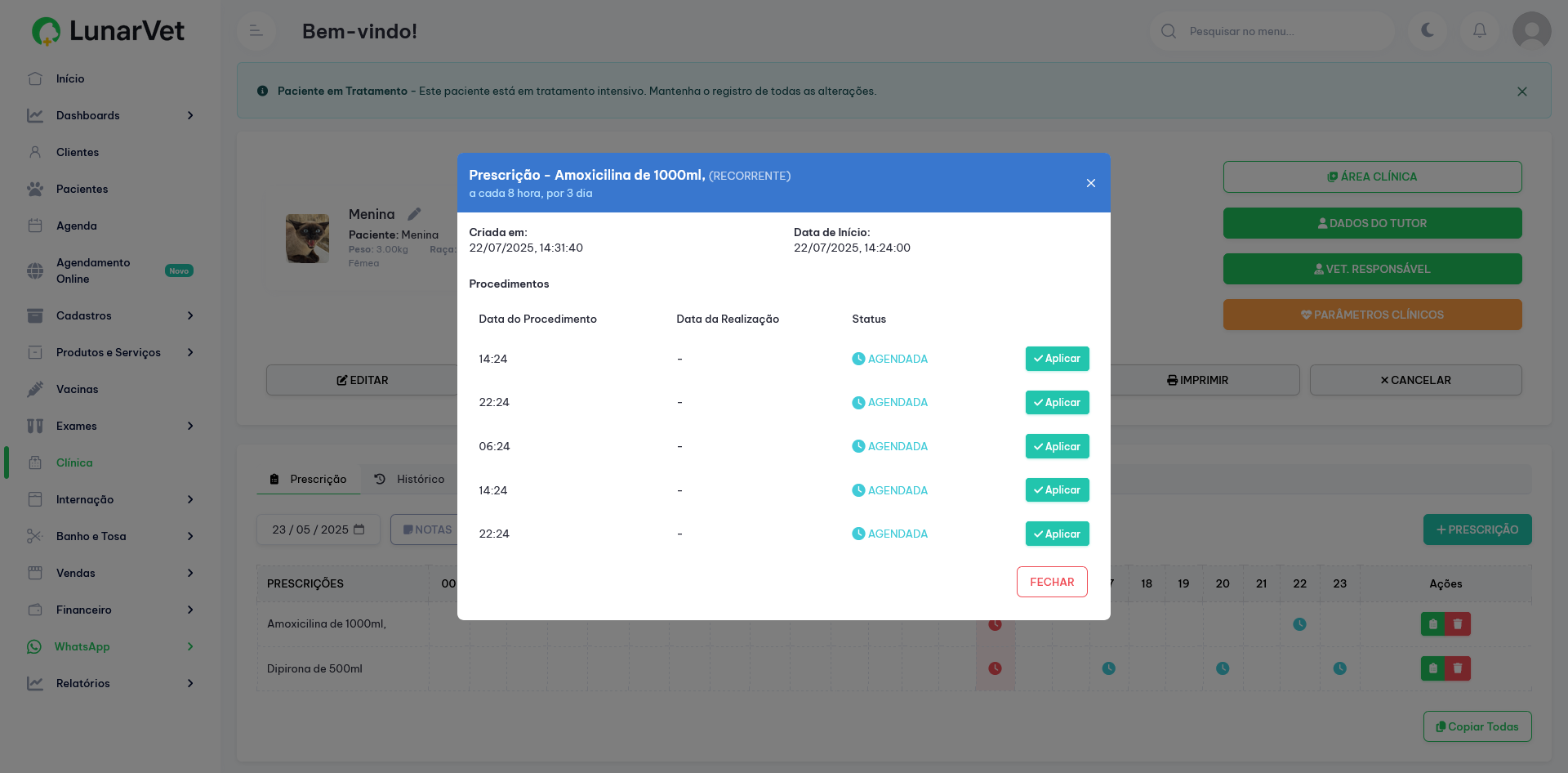Expand Vendas submenu chevron
Screen dimensions: 1568x773
[190, 573]
